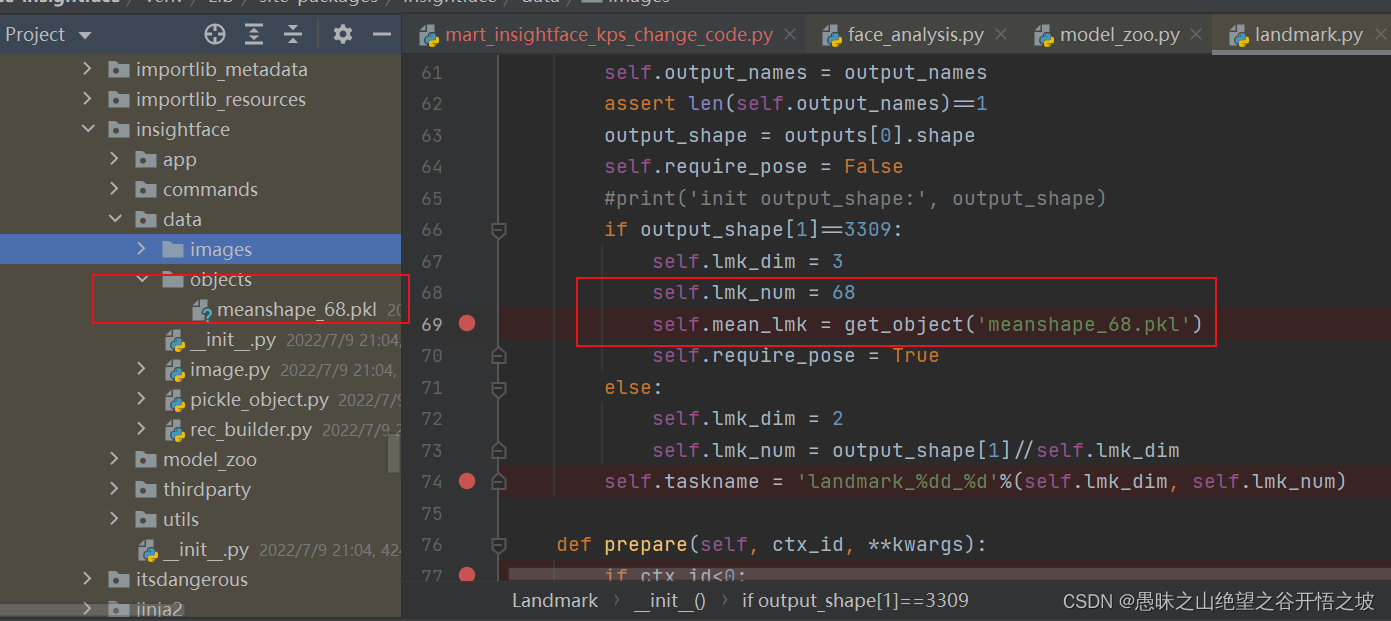This screenshot has height=621, width=1391.
Task: Remove the breakpoint on line 77
Action: click(466, 574)
